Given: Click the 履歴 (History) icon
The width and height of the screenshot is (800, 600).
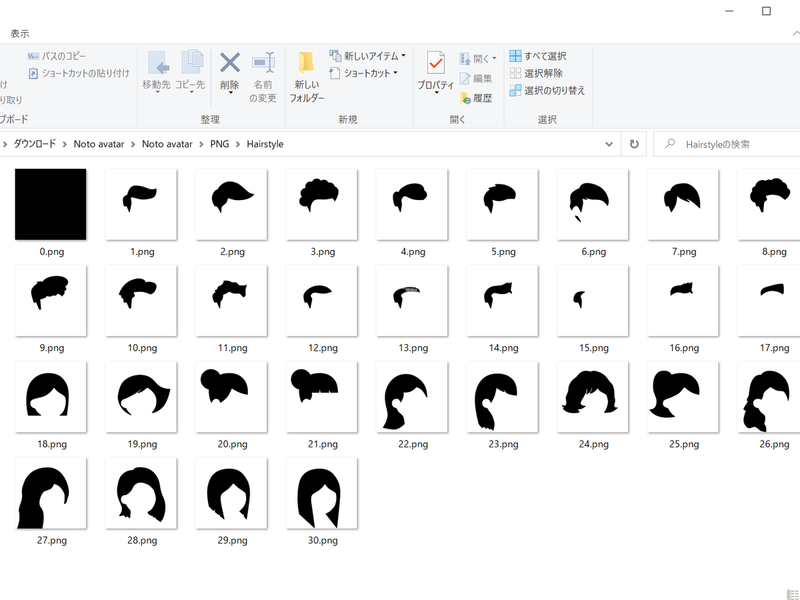Looking at the screenshot, I should (x=476, y=98).
